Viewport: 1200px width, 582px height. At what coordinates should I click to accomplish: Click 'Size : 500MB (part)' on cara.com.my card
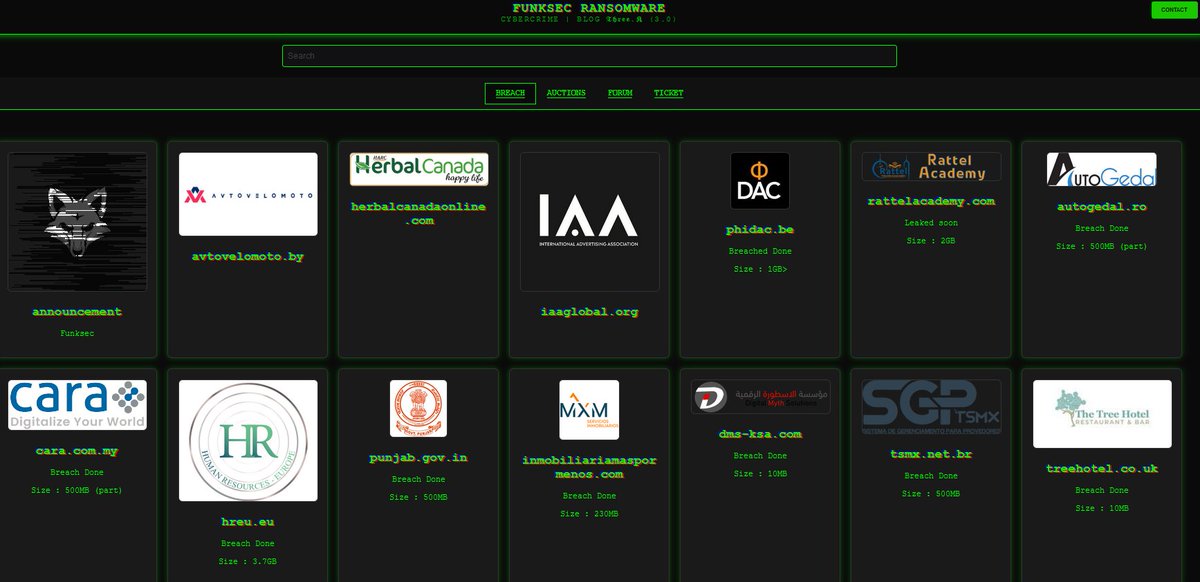[x=77, y=490]
